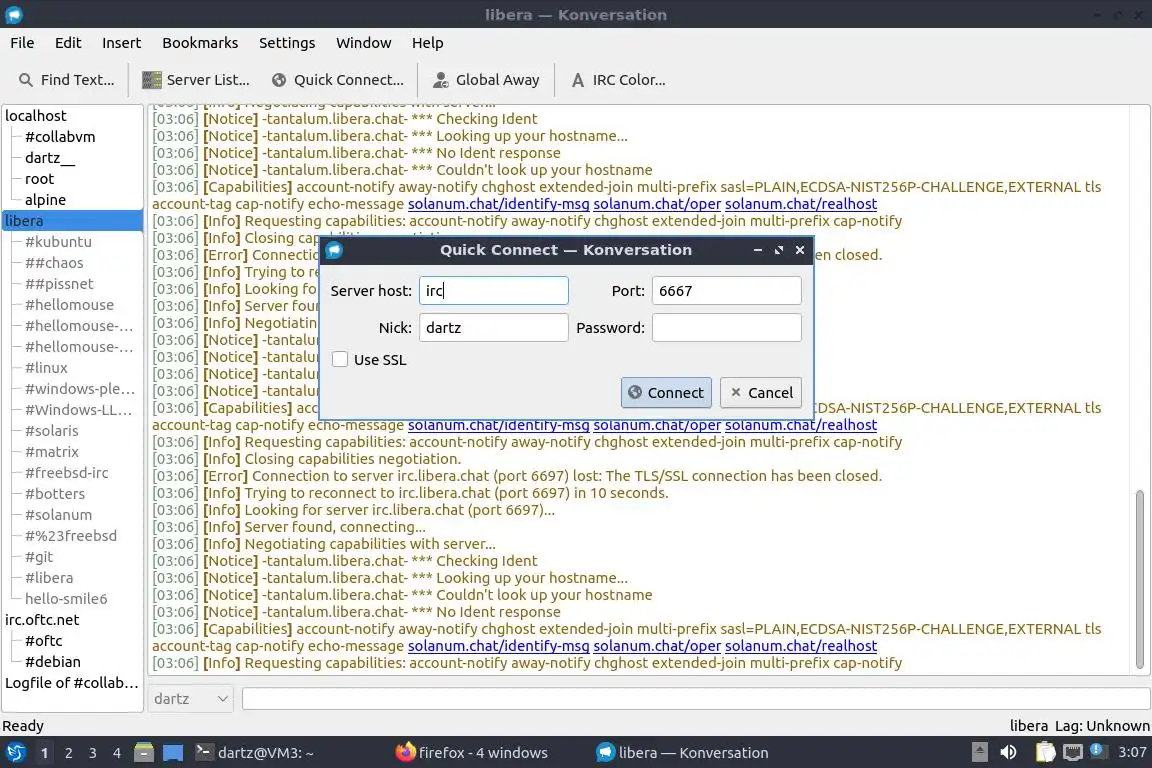Viewport: 1152px width, 768px height.
Task: Click the Connect button in Quick Connect
Action: [666, 392]
